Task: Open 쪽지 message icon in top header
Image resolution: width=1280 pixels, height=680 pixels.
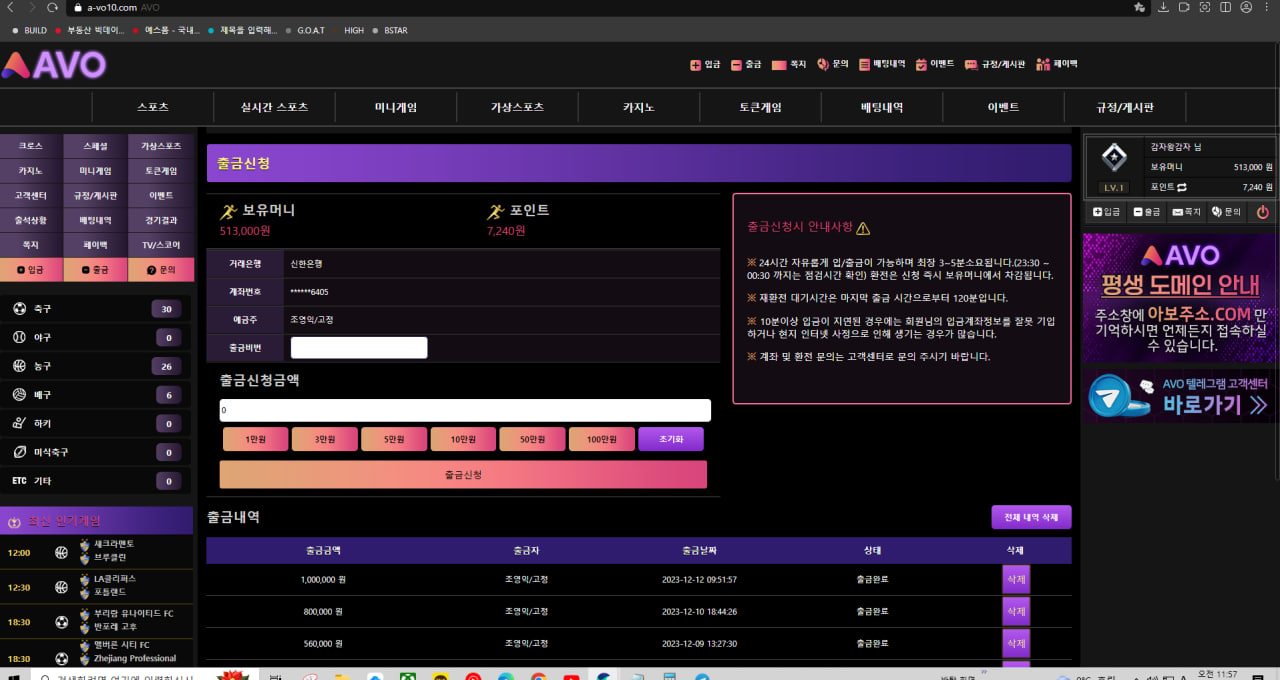Action: coord(779,65)
